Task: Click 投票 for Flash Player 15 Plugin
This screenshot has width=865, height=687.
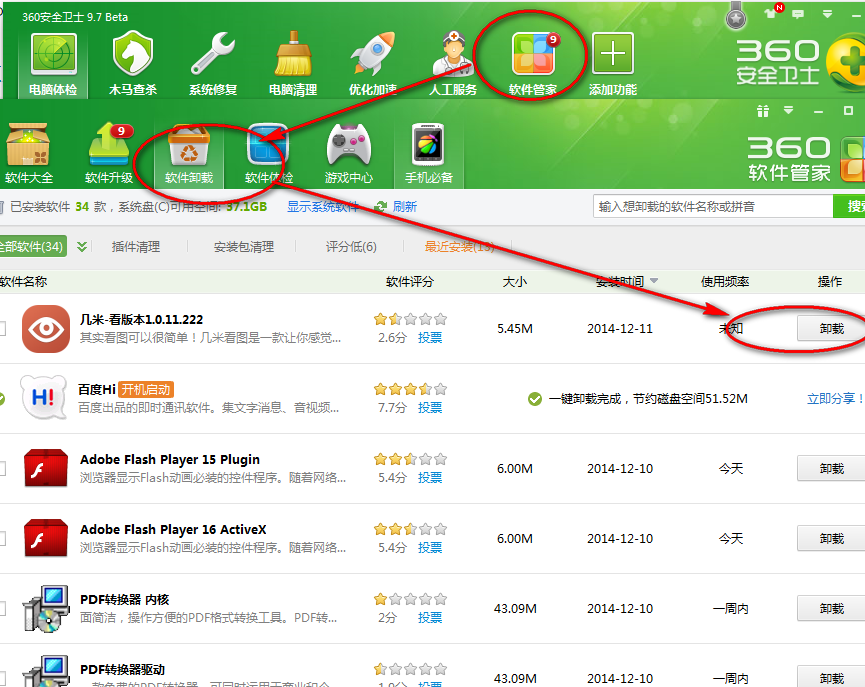Action: click(430, 478)
